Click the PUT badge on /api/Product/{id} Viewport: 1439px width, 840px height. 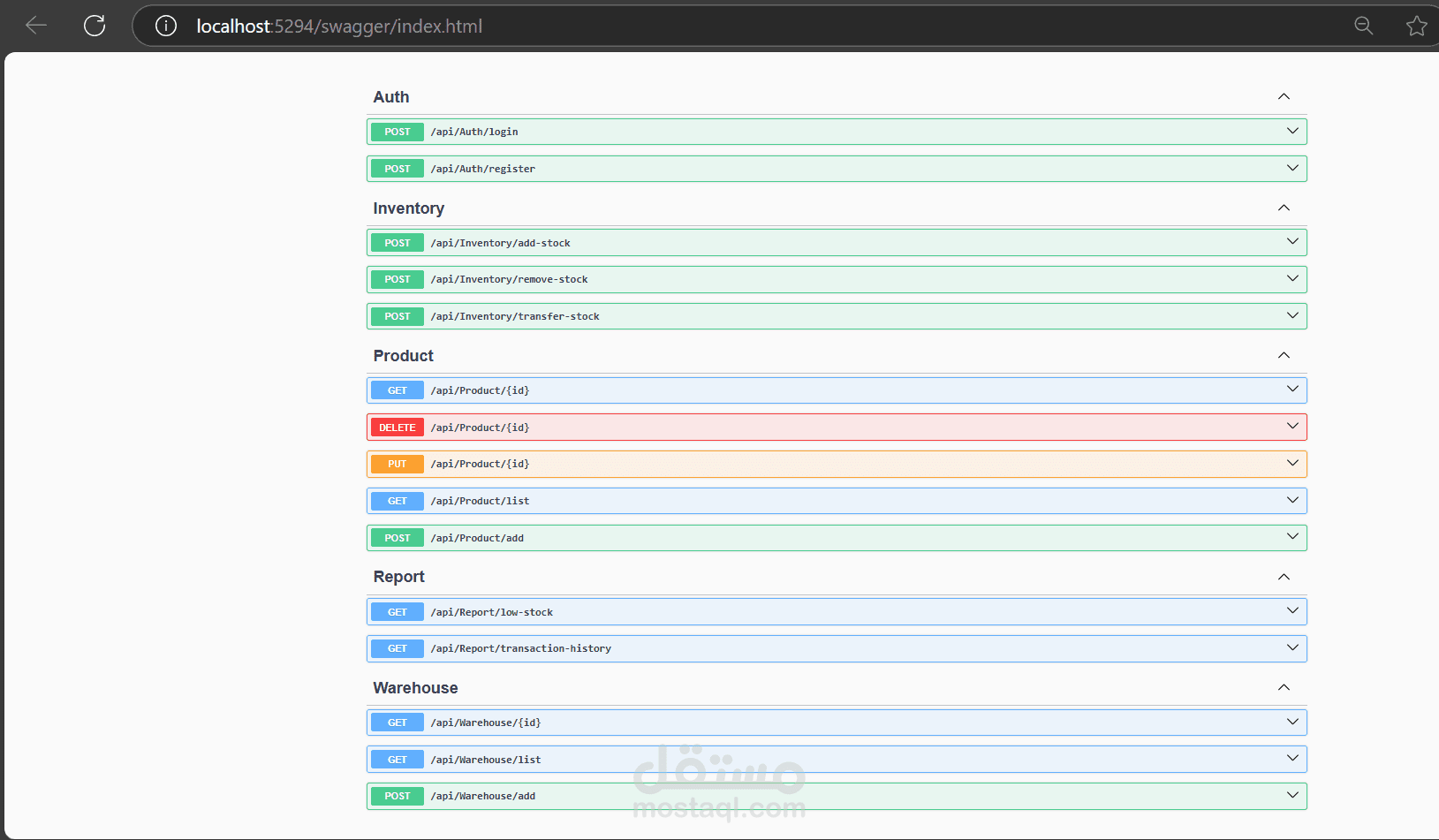[396, 463]
